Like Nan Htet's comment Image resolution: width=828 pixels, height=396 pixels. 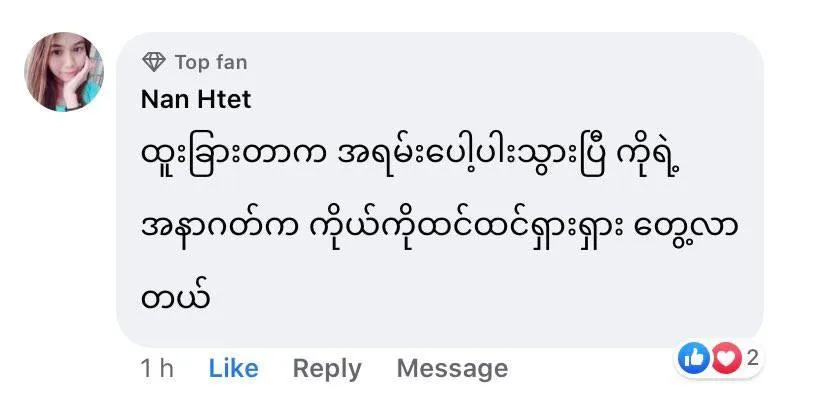pos(233,369)
